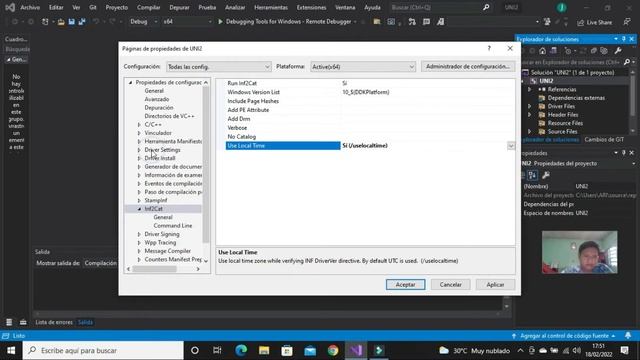Click the Home icon in Solution Explorer toolbar
Image resolution: width=640 pixels, height=360 pixels.
[x=542, y=51]
